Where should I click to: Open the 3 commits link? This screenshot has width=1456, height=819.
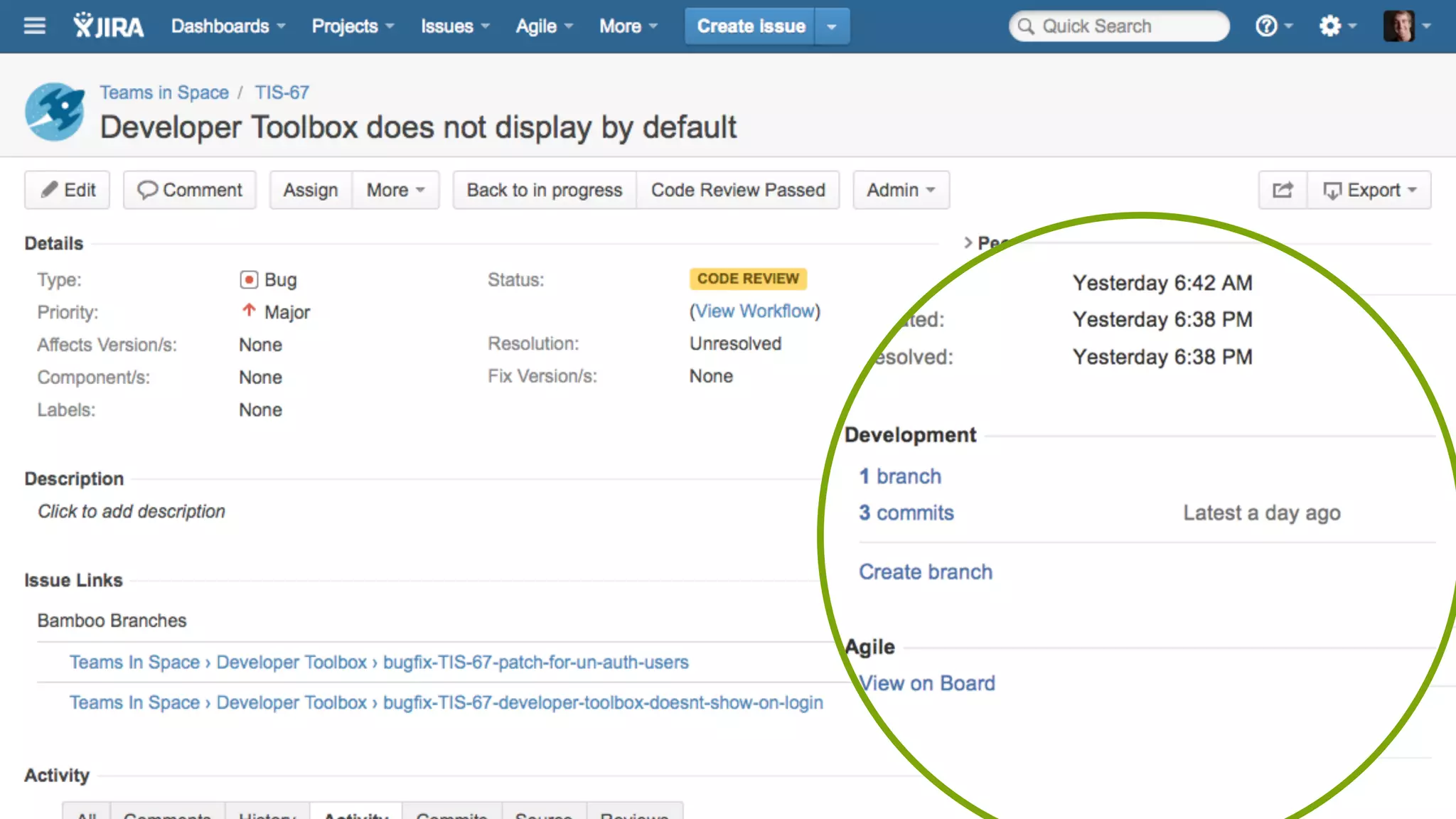click(x=906, y=513)
